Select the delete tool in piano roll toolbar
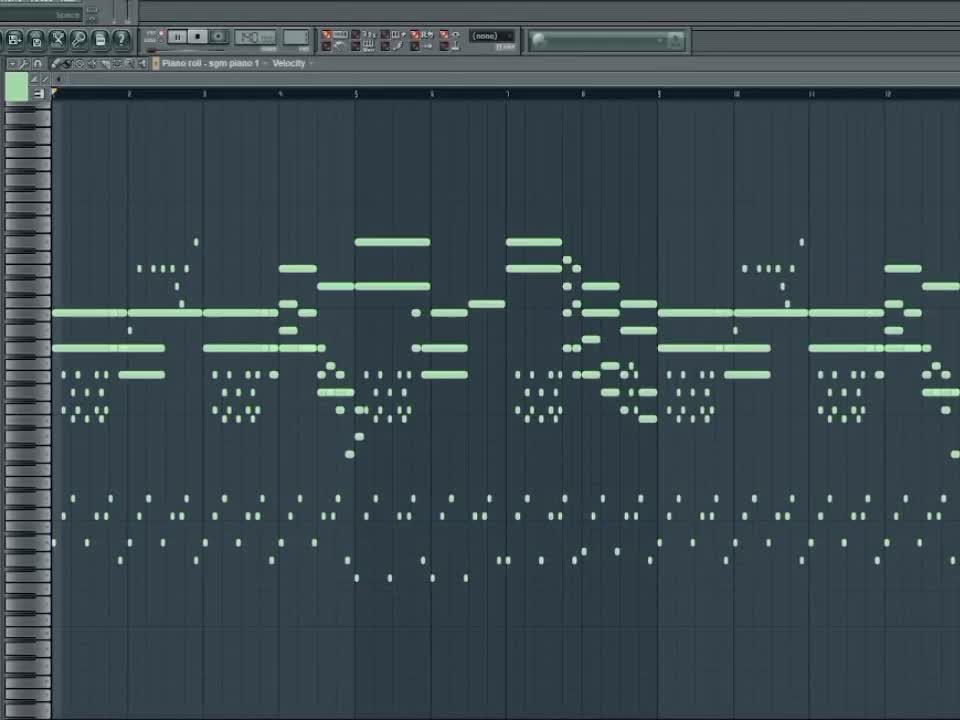The width and height of the screenshot is (960, 720). 80,63
